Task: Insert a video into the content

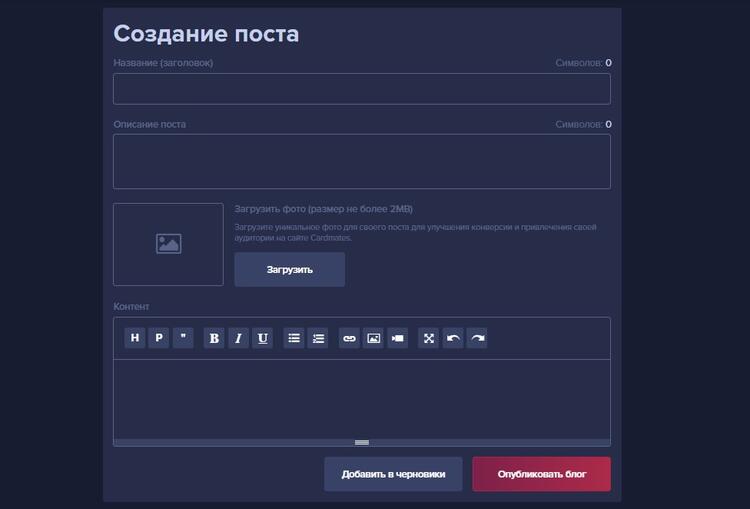Action: point(398,338)
